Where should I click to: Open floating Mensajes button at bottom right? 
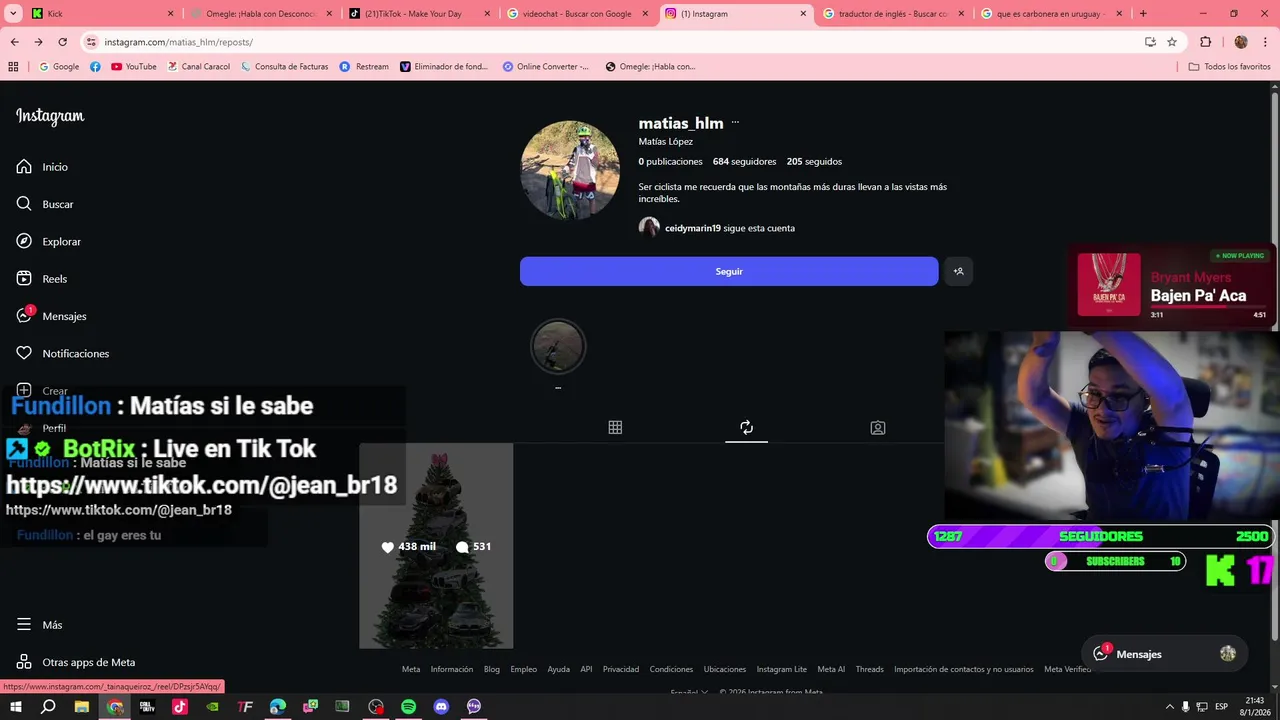click(1166, 654)
